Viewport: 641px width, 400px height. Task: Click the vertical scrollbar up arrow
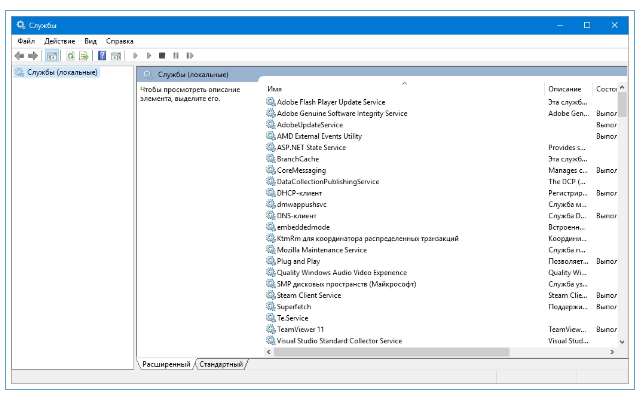pos(622,88)
